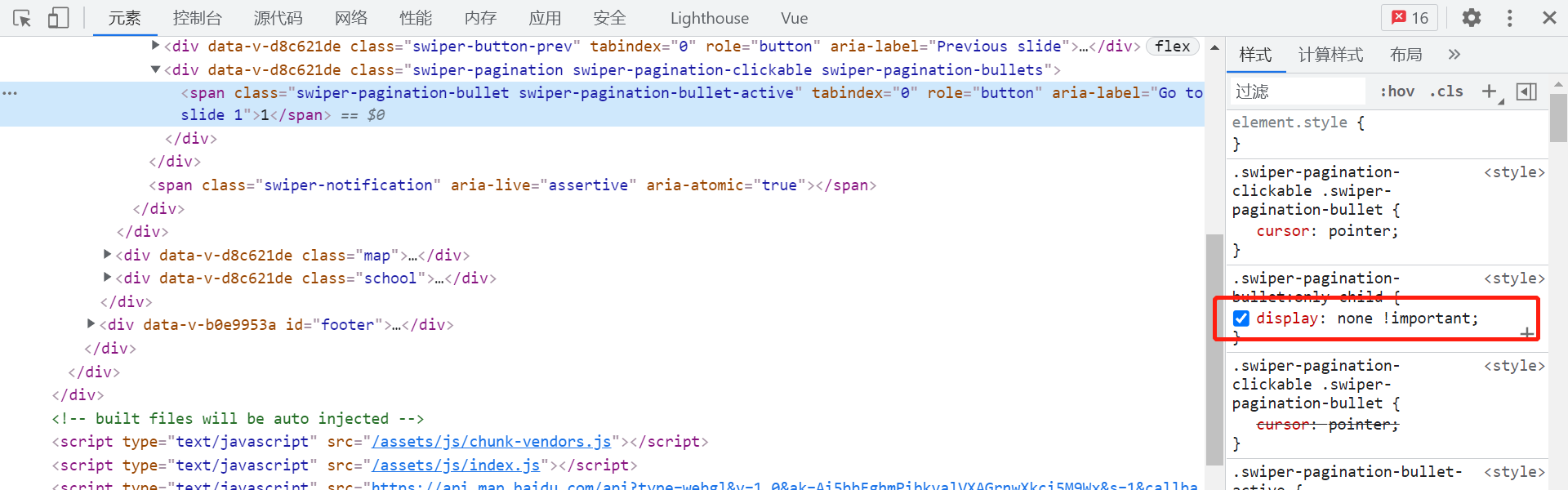Open the <style> source link of first rule
The image size is (1568, 490).
pyautogui.click(x=1514, y=172)
